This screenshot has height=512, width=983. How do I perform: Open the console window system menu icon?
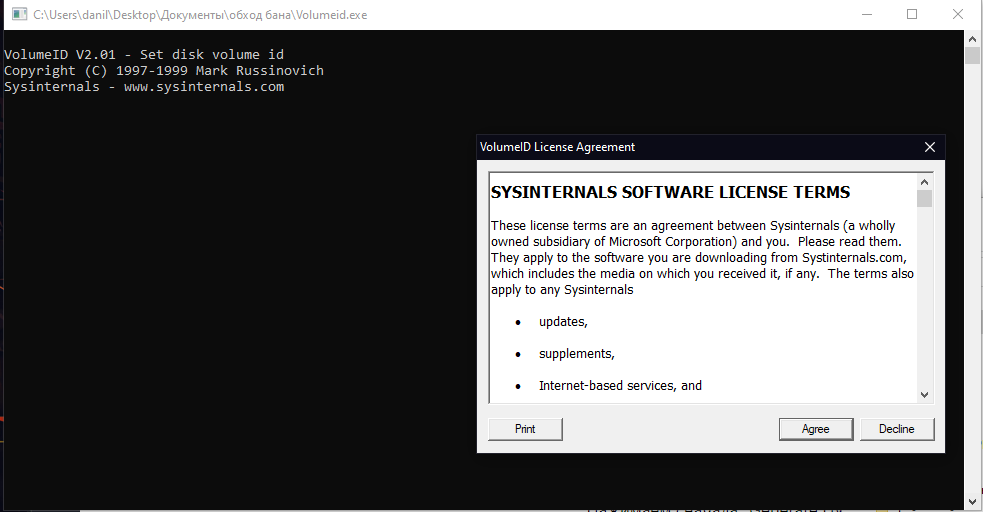[x=19, y=14]
